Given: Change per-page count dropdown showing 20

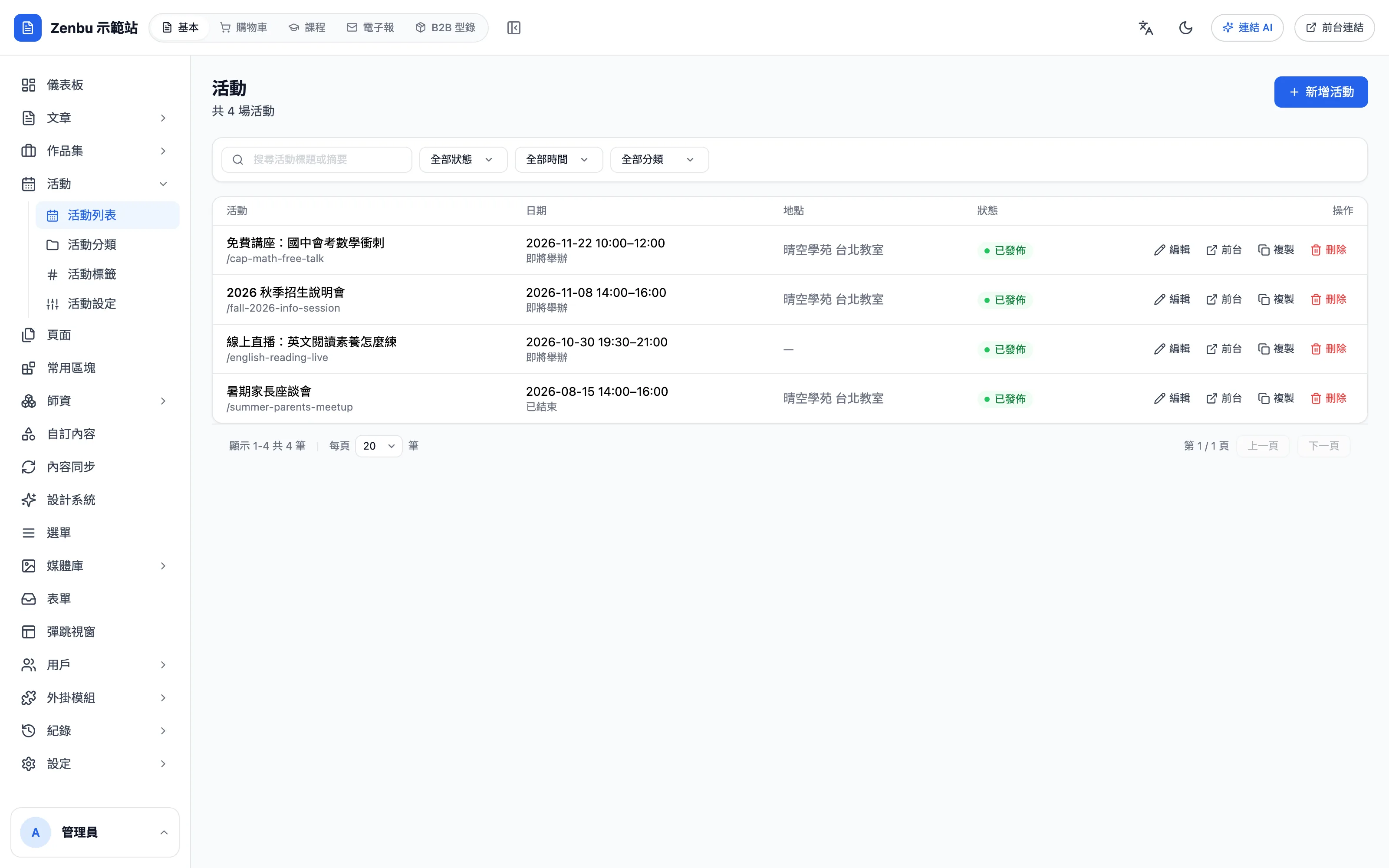Looking at the screenshot, I should tap(378, 446).
